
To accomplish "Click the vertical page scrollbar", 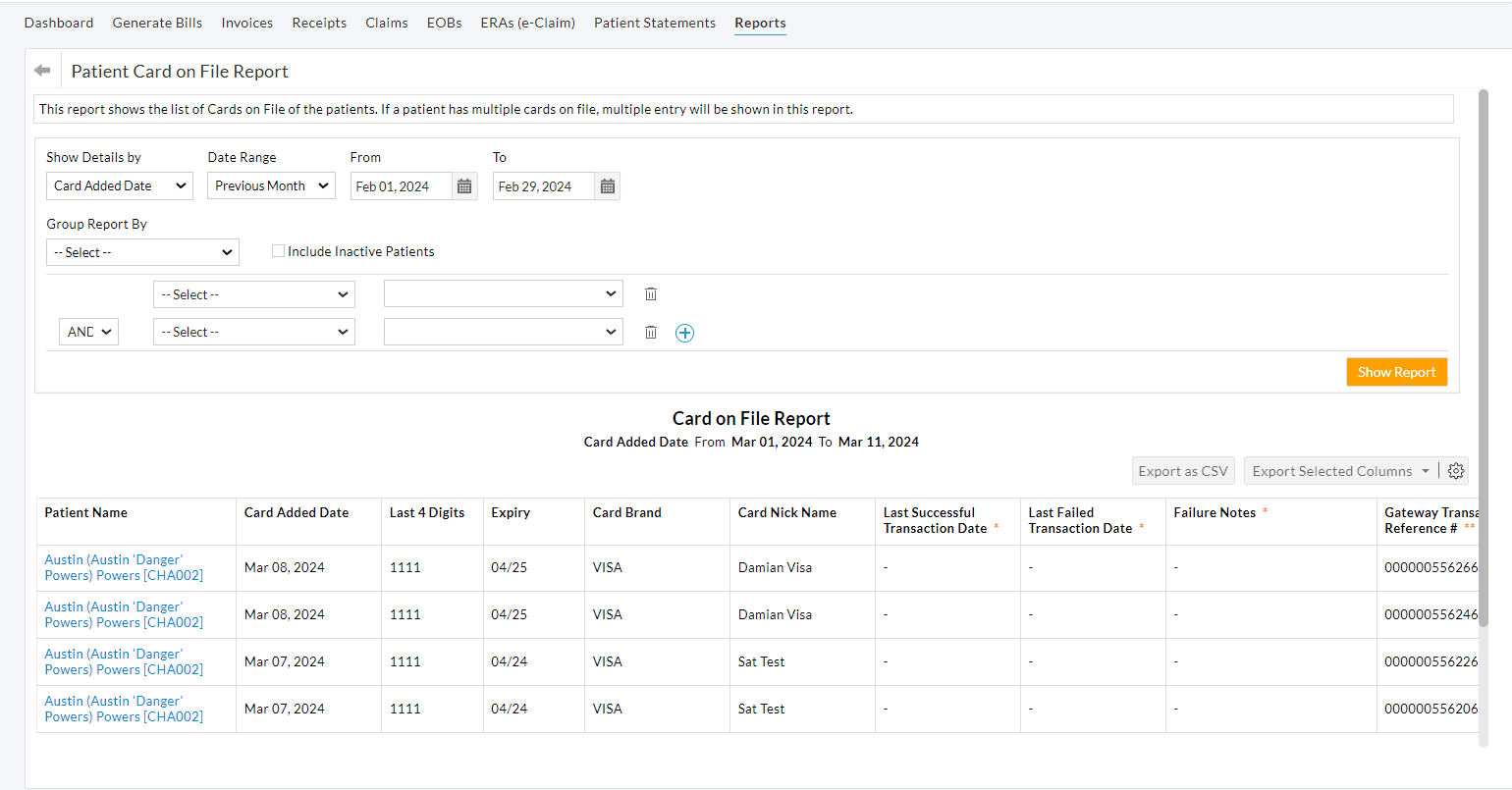I will pyautogui.click(x=1484, y=358).
